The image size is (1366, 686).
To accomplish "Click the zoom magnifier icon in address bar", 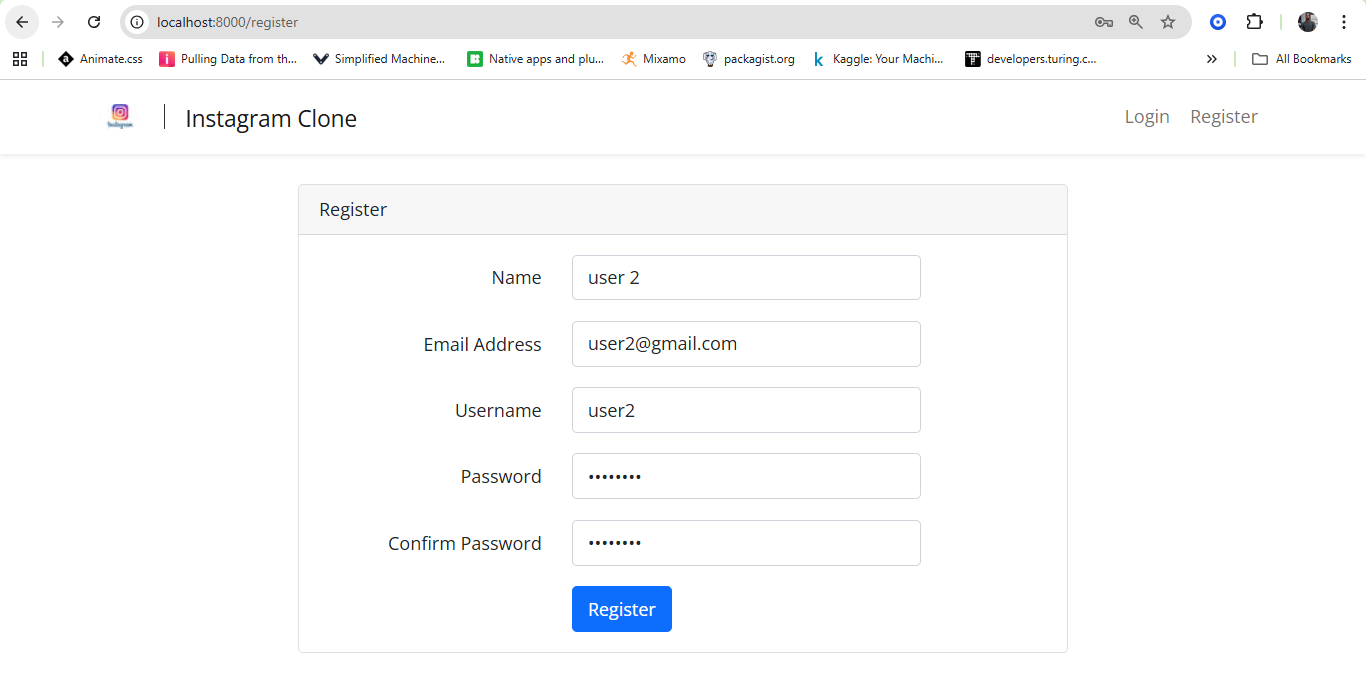I will [x=1136, y=22].
